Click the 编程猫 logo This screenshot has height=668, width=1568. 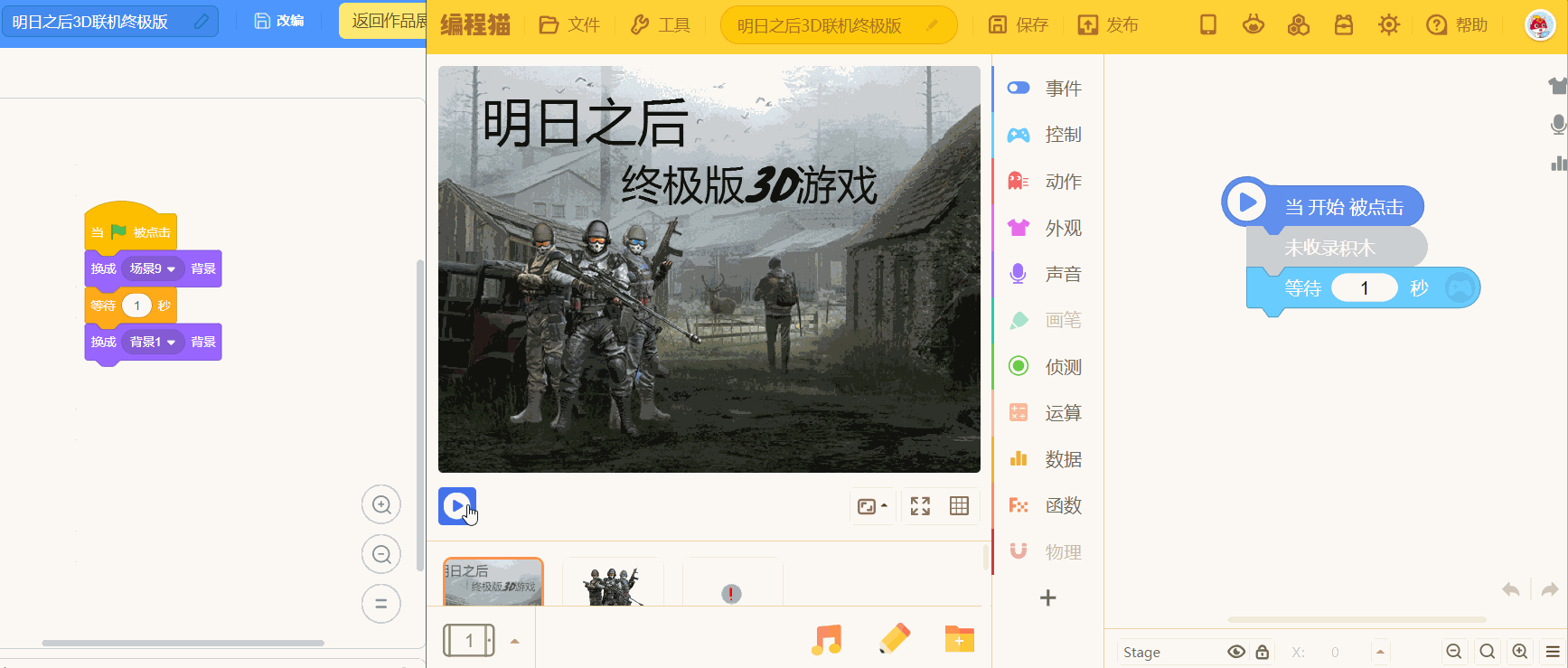pos(475,25)
